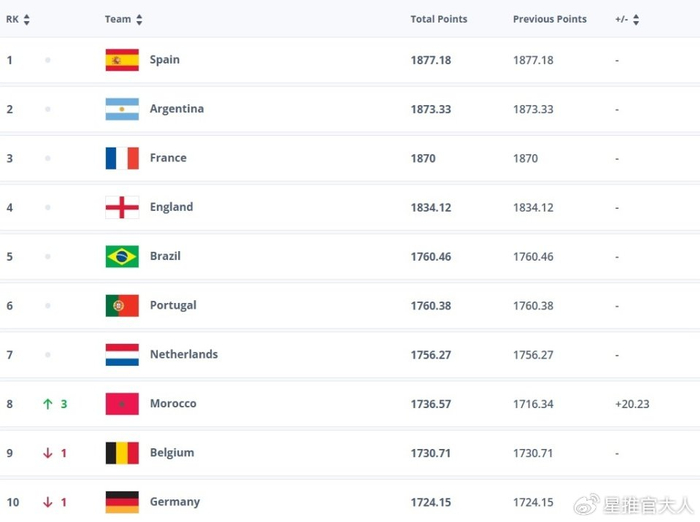
Task: Open the Morocco team link
Action: 173,404
